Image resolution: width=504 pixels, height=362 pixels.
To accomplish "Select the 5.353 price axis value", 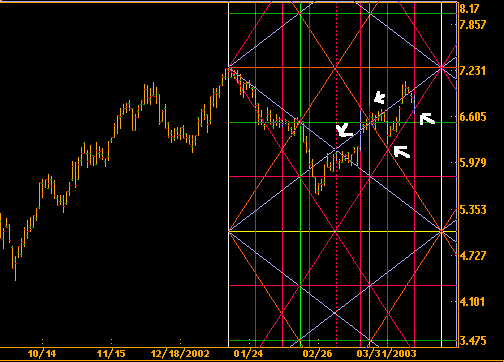I will [x=473, y=210].
